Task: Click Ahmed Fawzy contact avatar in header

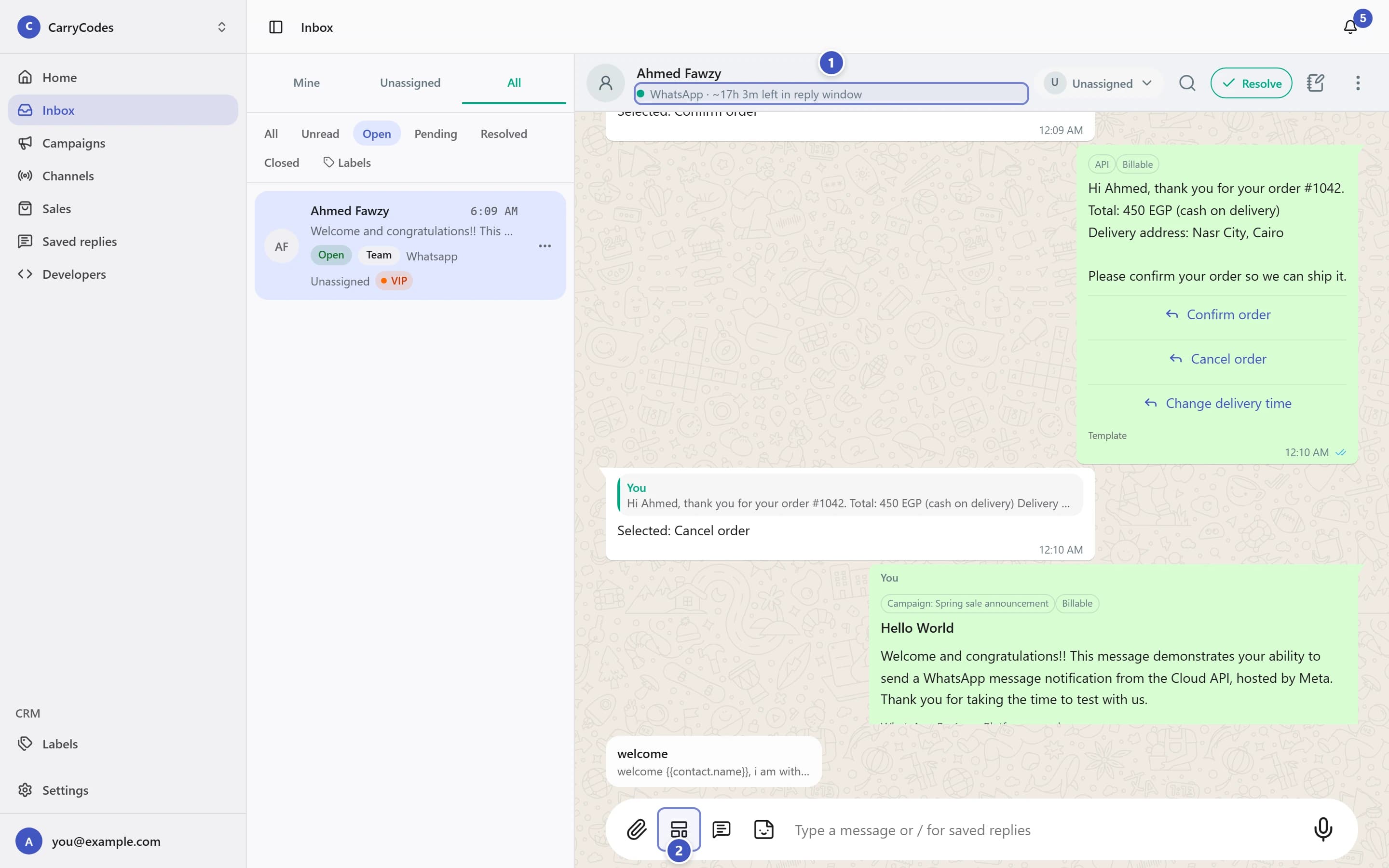Action: [x=606, y=83]
